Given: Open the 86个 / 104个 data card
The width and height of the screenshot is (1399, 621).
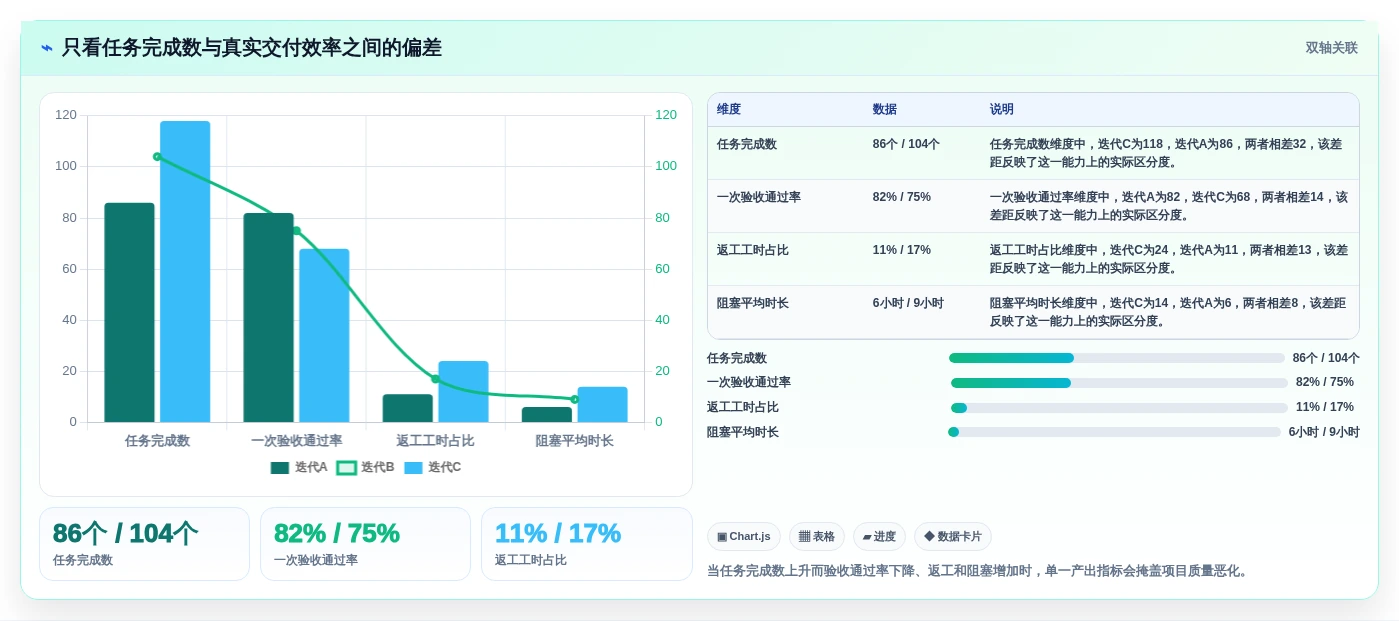Looking at the screenshot, I should coord(144,544).
